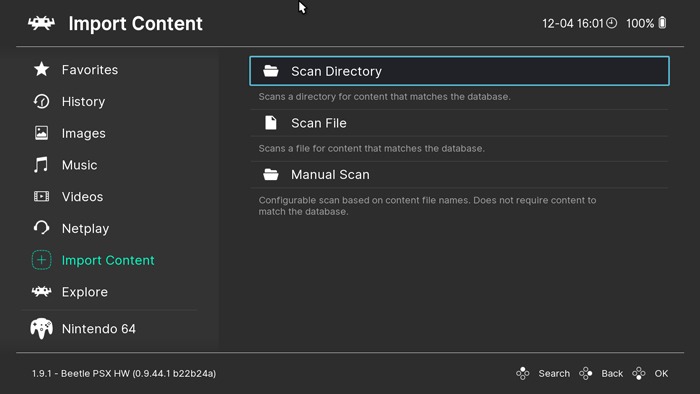This screenshot has height=394, width=700.
Task: Click the Music note icon
Action: (x=41, y=165)
